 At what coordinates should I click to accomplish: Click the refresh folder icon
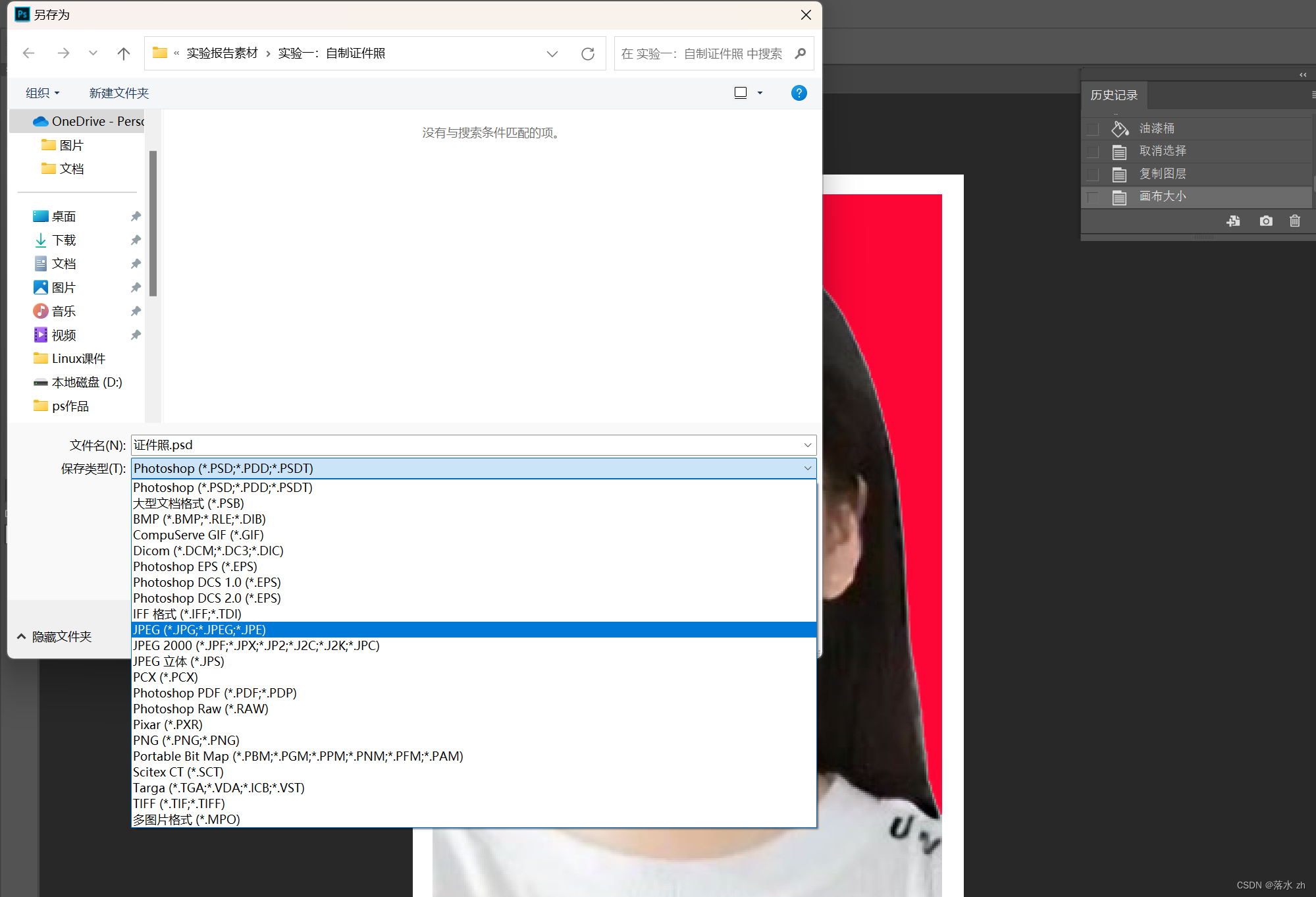[587, 54]
